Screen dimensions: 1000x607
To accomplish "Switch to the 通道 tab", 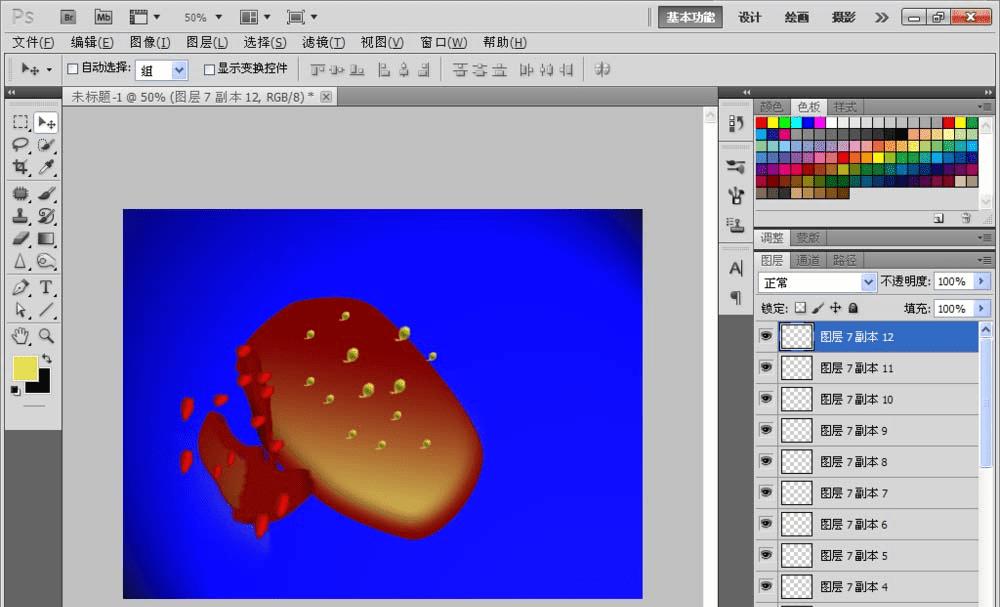I will click(808, 260).
